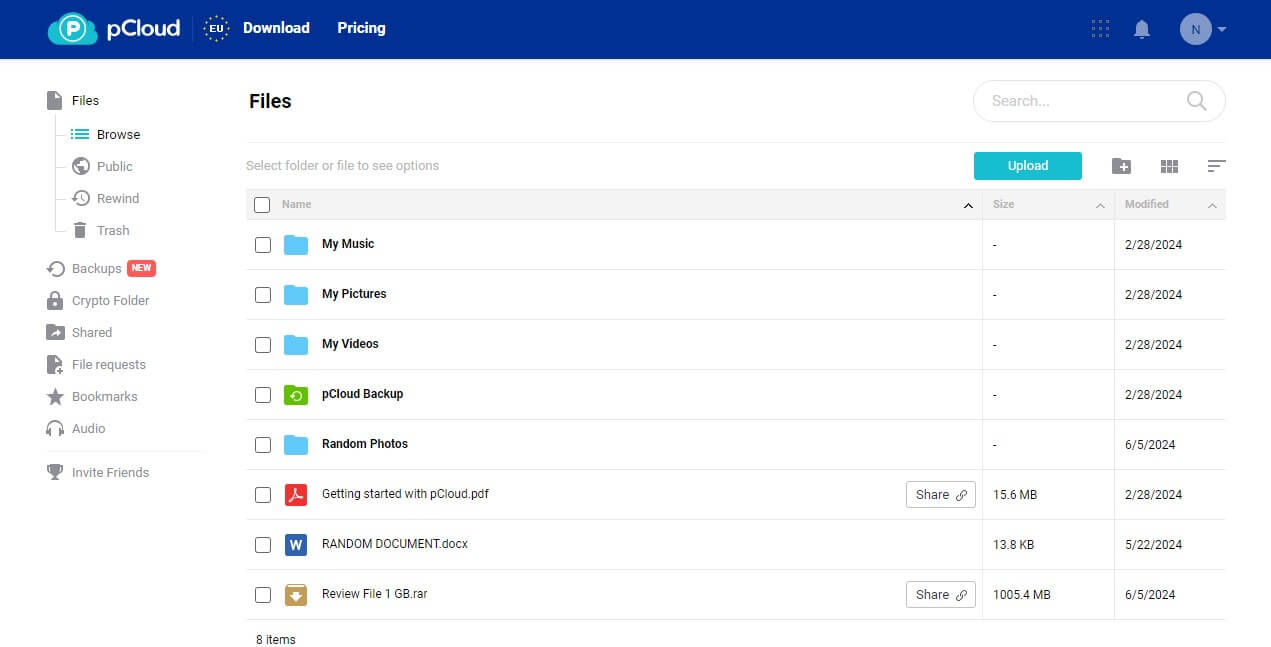Screen dimensions: 1271x647
Task: Open Shared in the sidebar
Action: 92,332
